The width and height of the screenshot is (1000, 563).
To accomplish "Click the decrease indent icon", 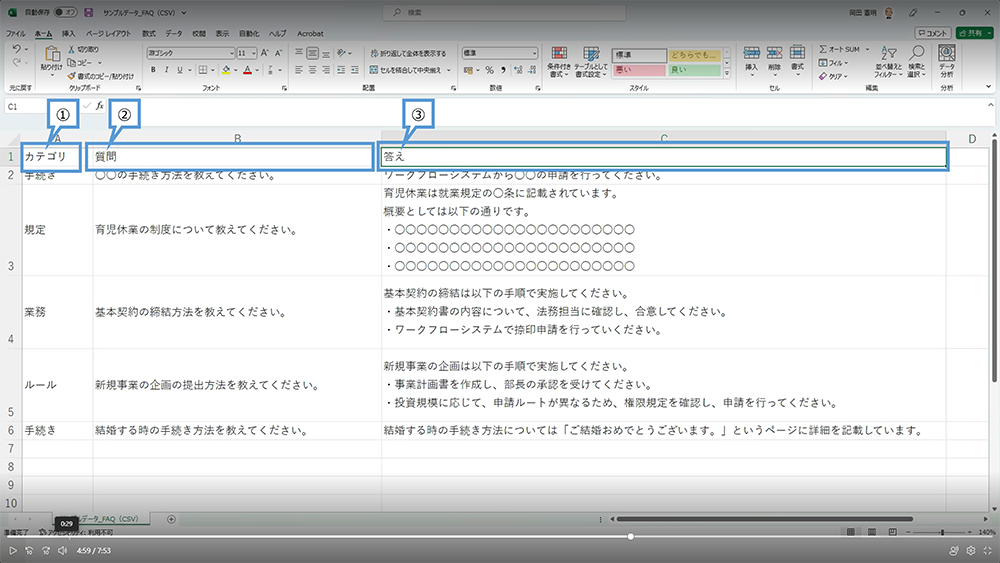I will [x=341, y=69].
